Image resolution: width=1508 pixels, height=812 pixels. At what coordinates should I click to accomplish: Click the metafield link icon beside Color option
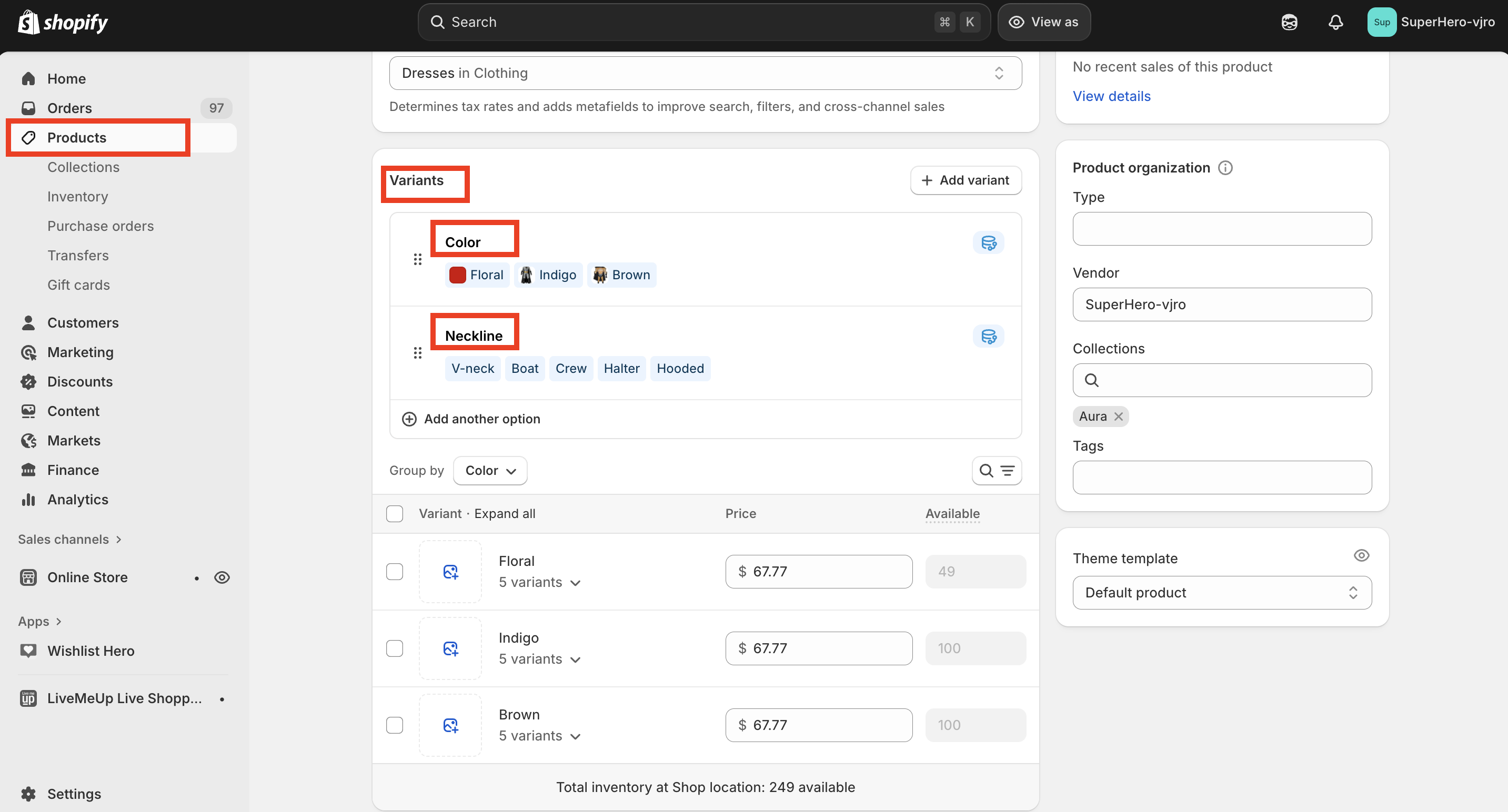(x=988, y=243)
